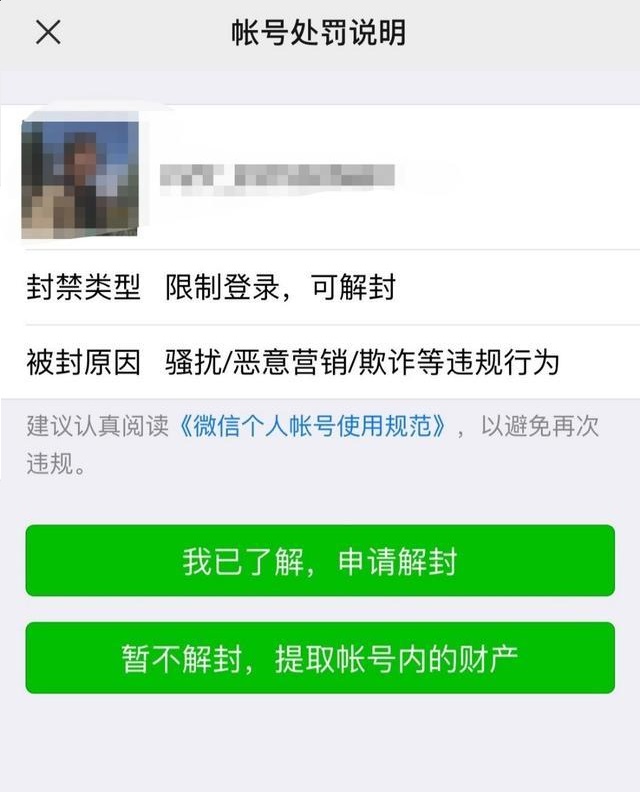Close the 帐号处罚说明 page with X
This screenshot has height=792, width=640.
48,33
